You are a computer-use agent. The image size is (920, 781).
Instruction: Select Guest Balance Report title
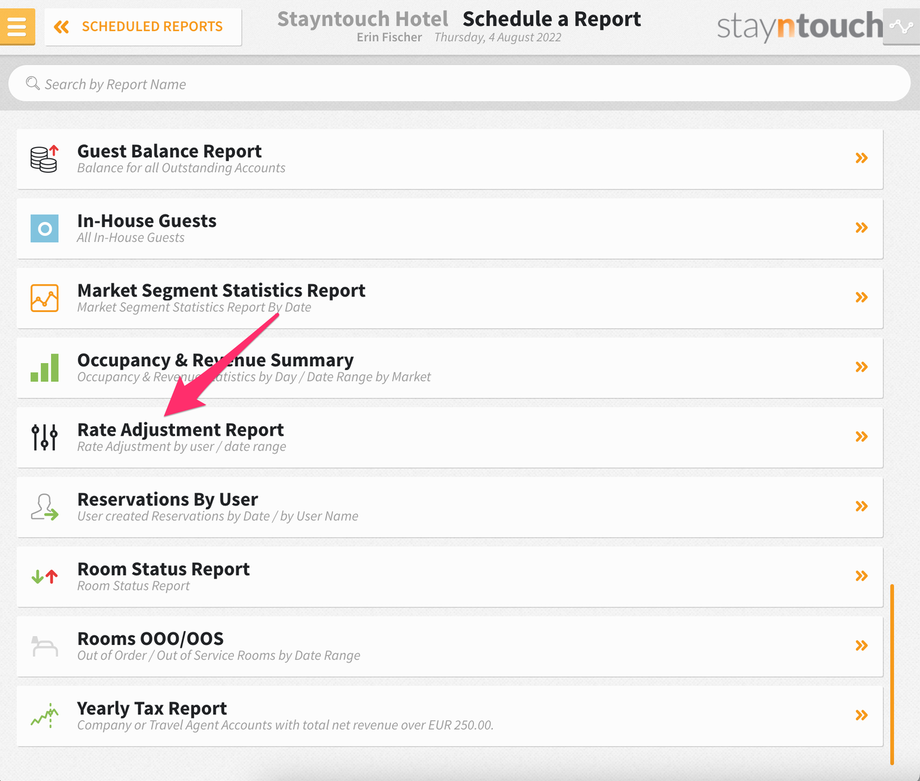(170, 151)
